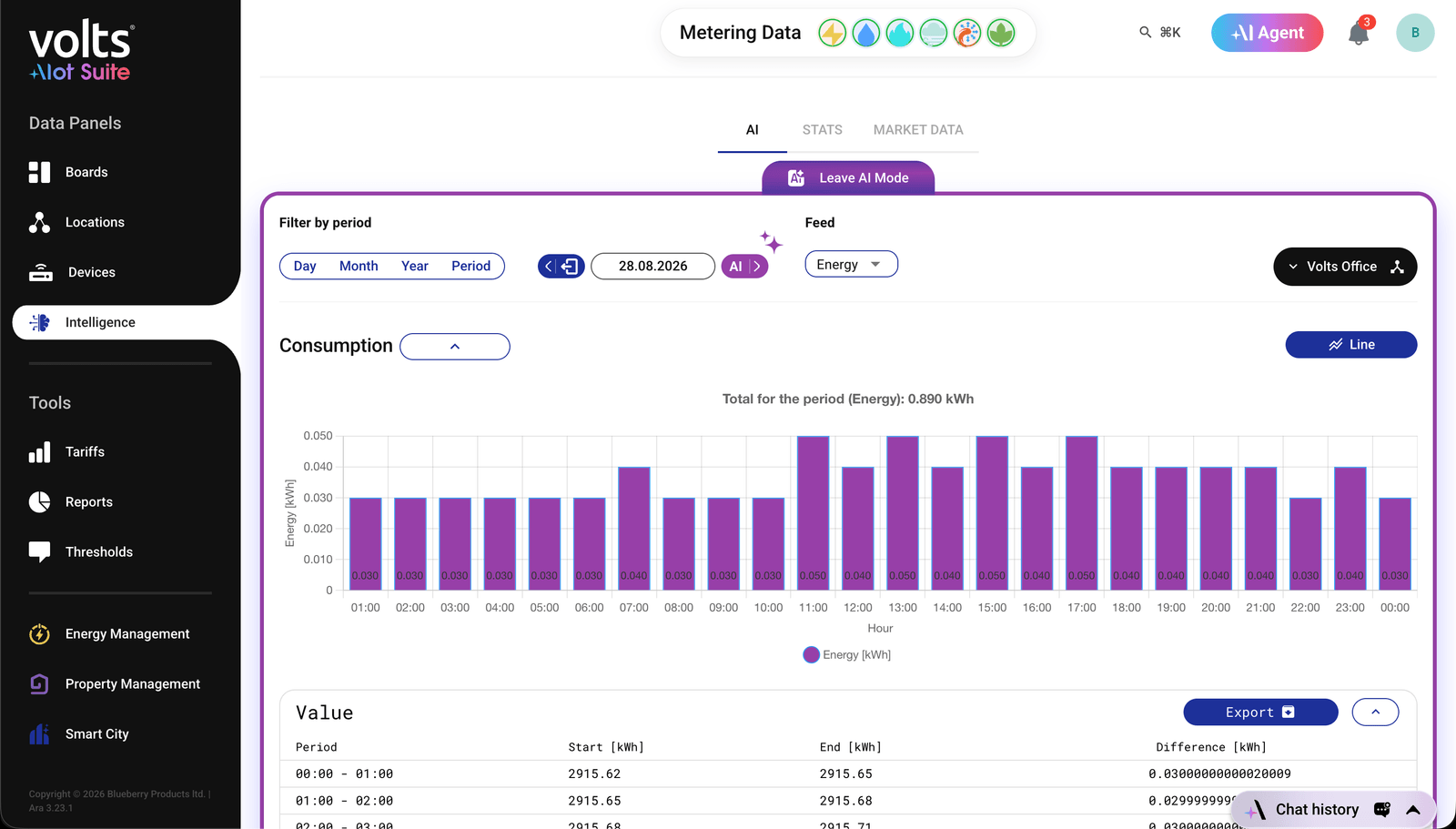Open Volts Office location dropdown
The image size is (1456, 829).
[1345, 267]
